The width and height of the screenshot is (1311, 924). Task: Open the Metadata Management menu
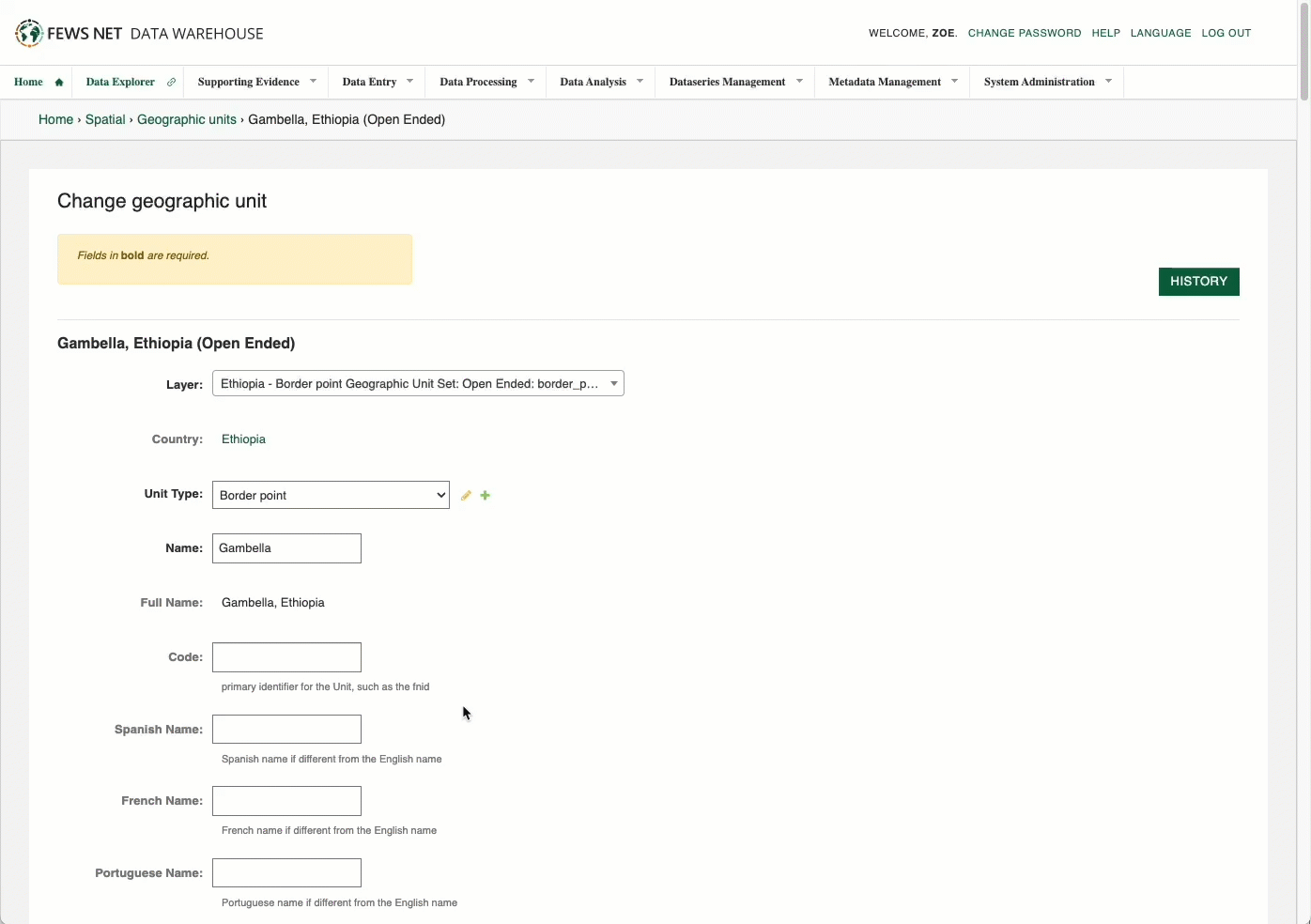[x=892, y=83]
